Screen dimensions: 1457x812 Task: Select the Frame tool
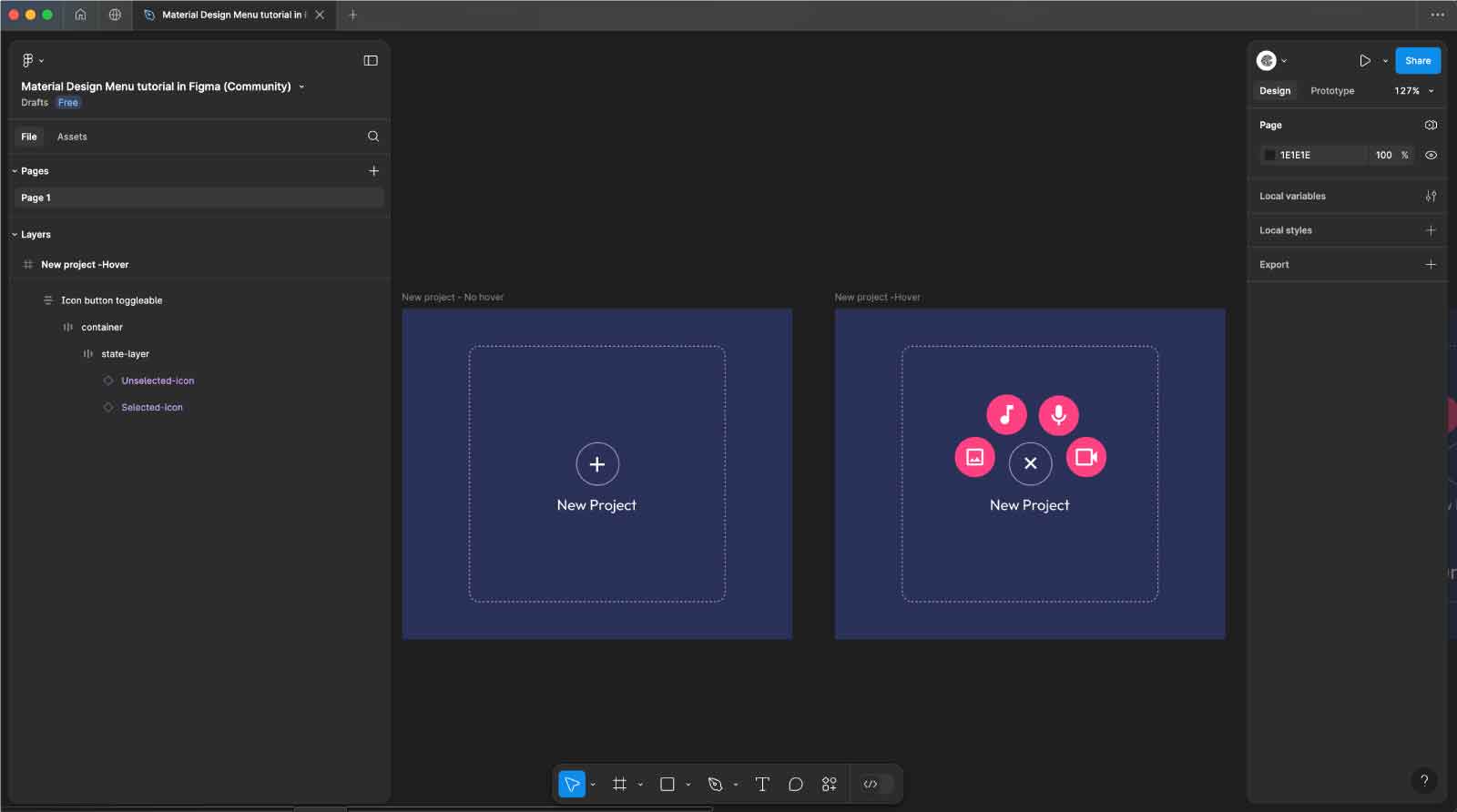tap(619, 784)
